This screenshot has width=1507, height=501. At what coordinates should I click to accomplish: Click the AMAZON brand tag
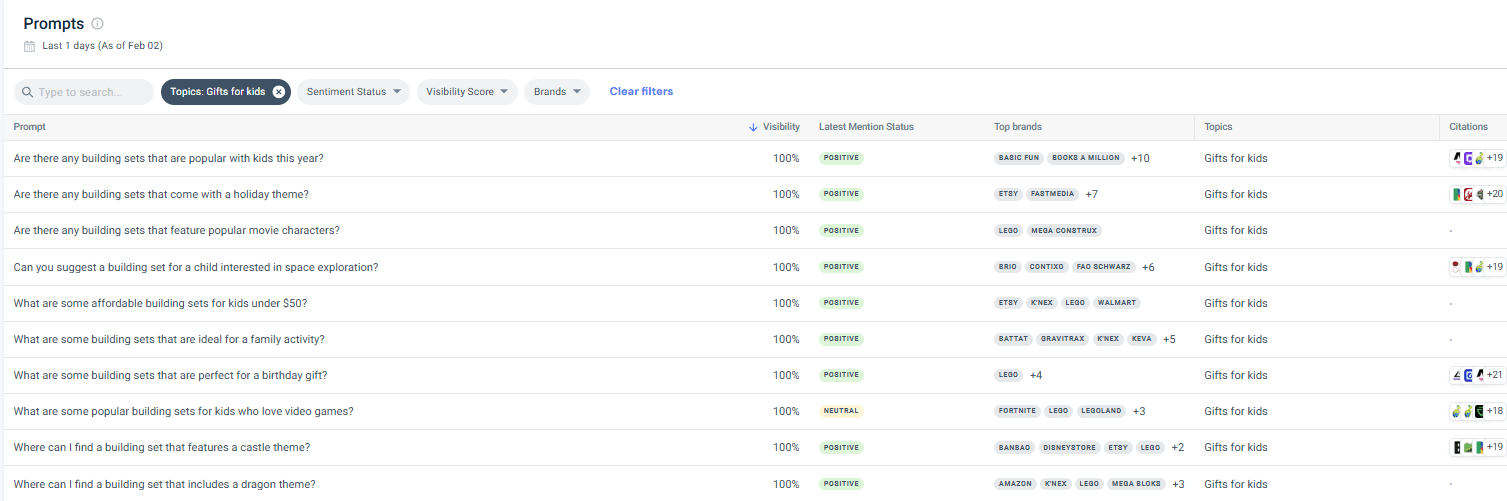(1016, 484)
